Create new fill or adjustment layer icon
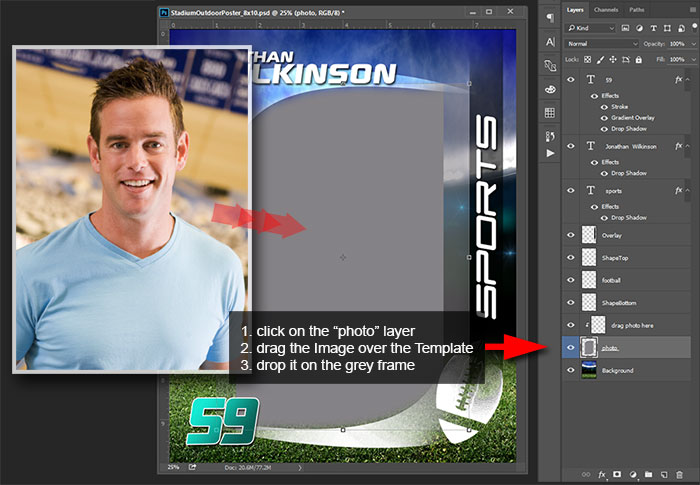 [x=633, y=474]
